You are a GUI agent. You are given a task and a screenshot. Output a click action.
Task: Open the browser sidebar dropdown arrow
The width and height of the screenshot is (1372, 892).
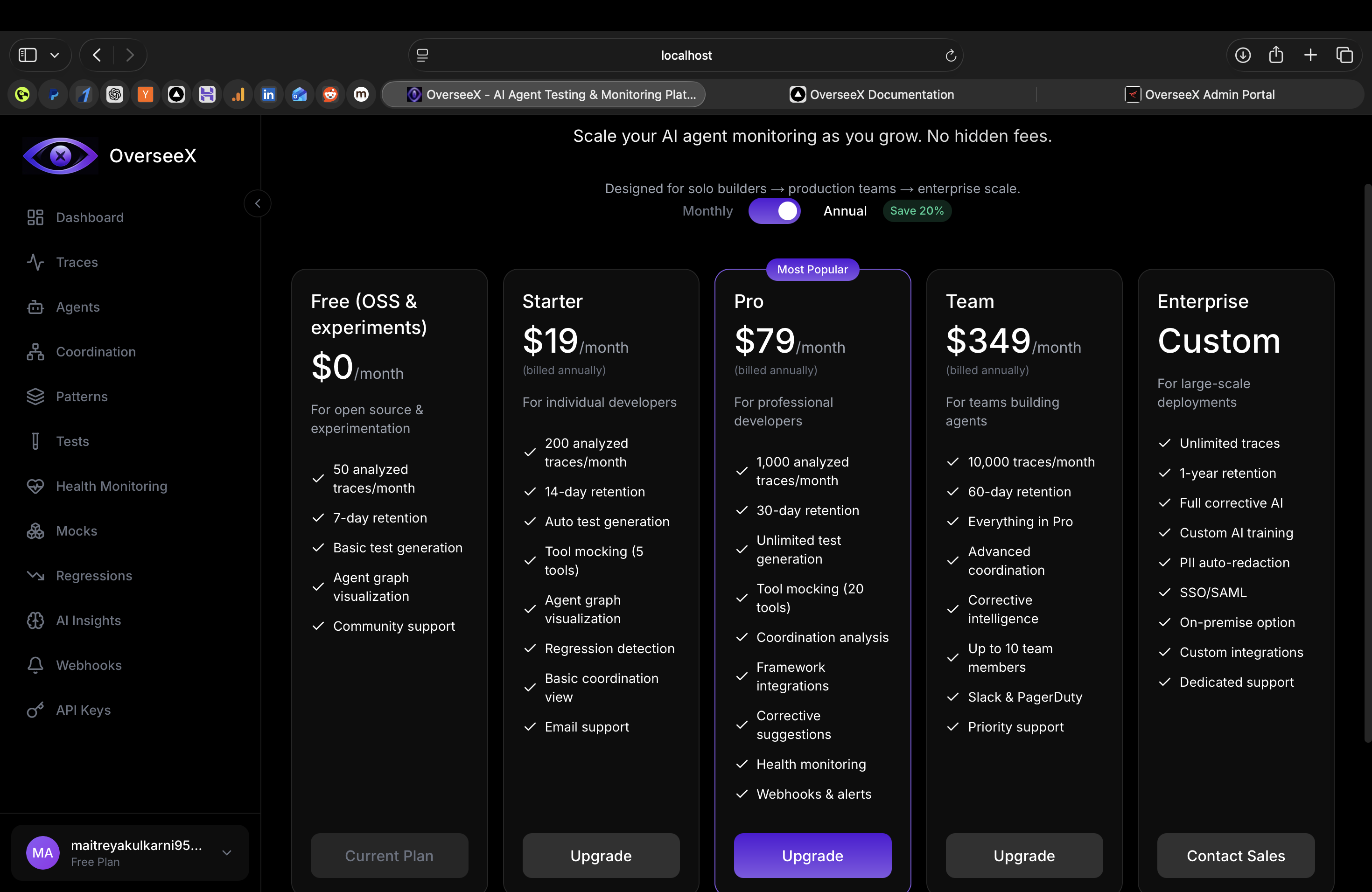[x=55, y=55]
